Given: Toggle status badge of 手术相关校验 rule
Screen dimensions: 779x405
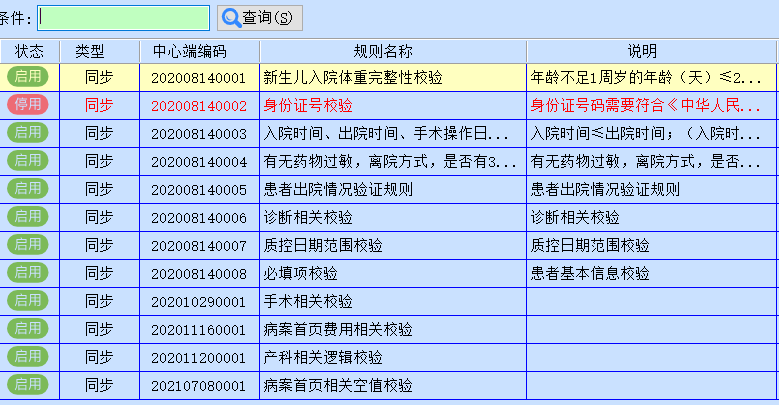Looking at the screenshot, I should click(28, 300).
